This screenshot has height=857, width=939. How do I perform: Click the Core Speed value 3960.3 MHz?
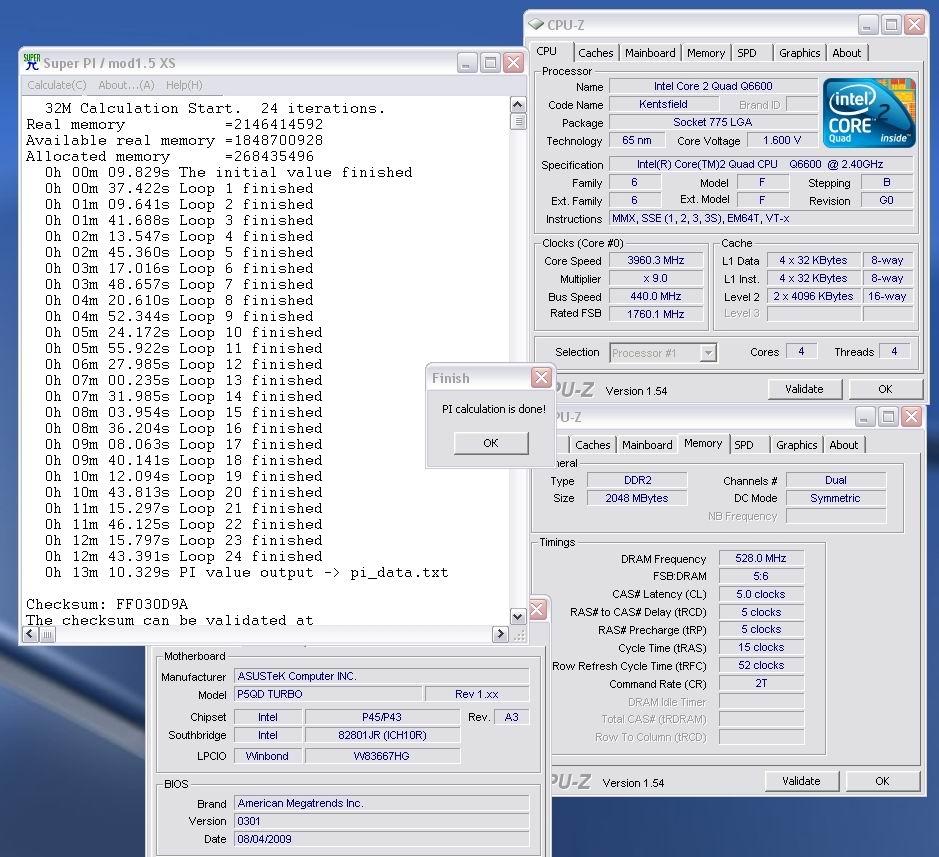tap(656, 261)
